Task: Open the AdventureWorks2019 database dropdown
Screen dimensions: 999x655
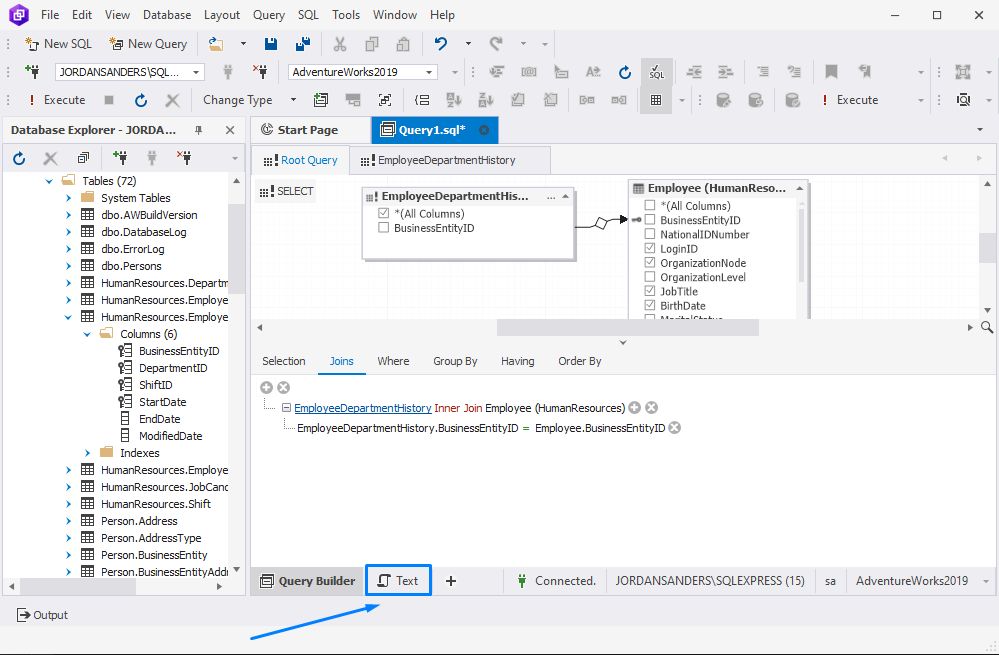Action: point(429,72)
